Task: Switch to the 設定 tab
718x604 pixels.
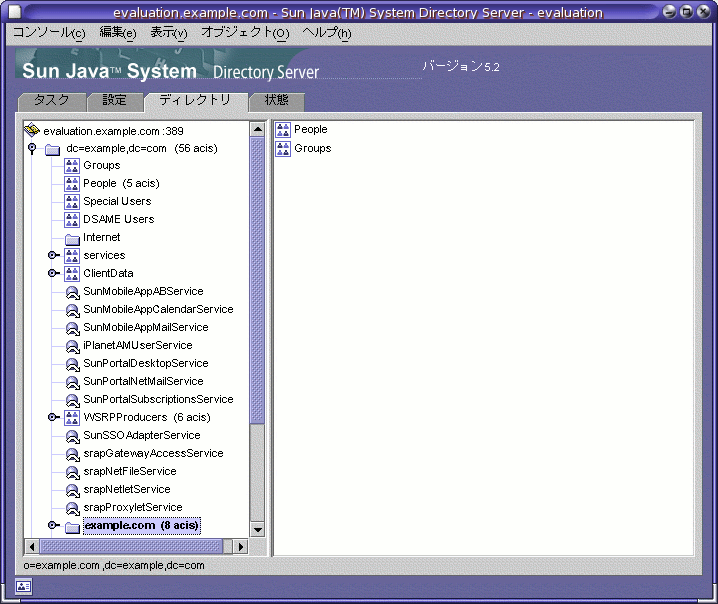Action: click(x=115, y=101)
